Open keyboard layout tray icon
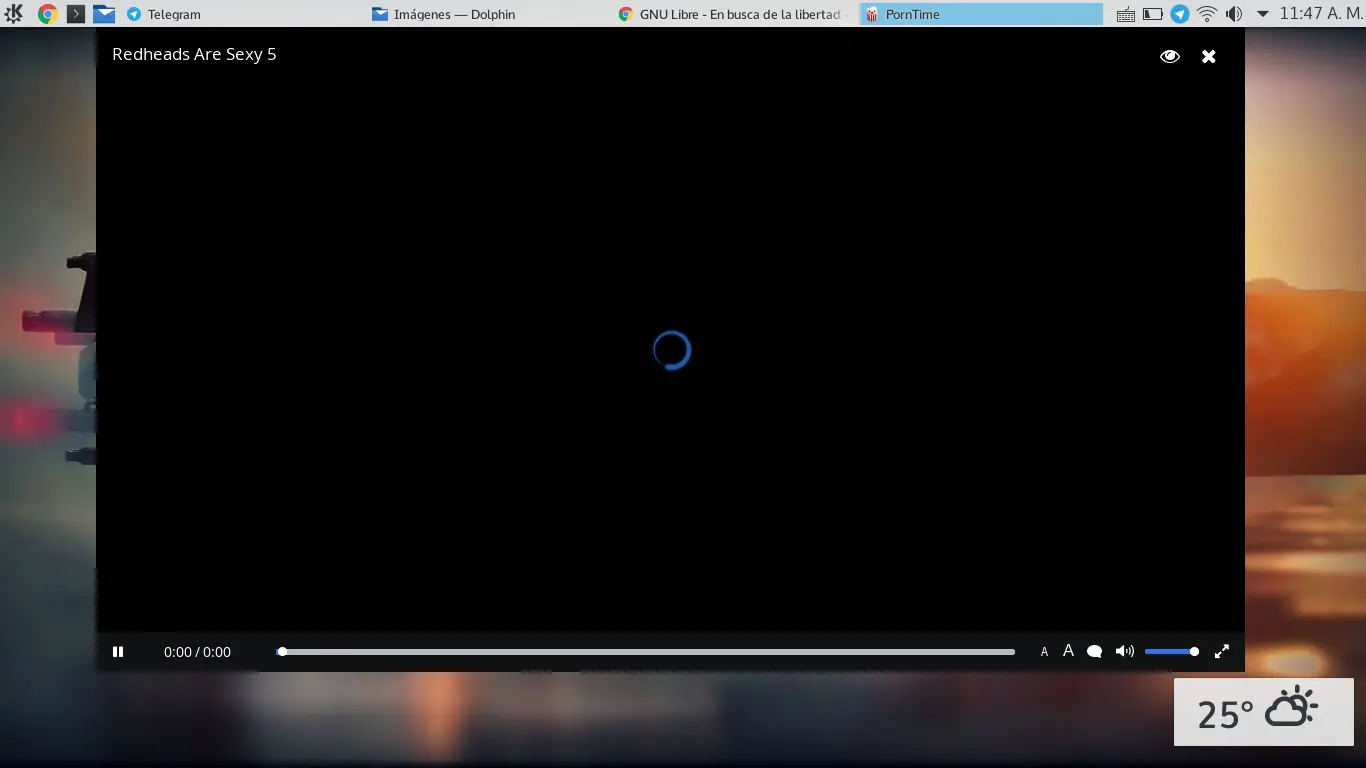 [x=1126, y=14]
